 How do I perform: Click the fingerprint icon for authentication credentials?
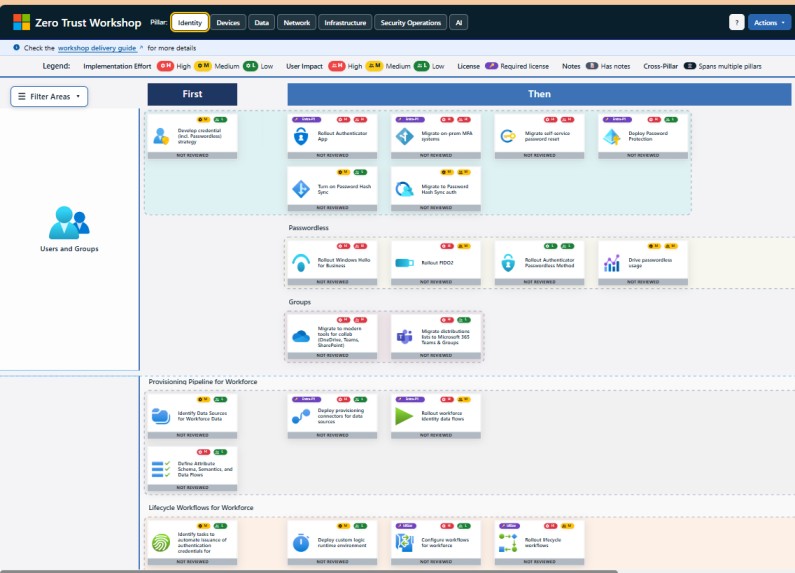(x=160, y=543)
